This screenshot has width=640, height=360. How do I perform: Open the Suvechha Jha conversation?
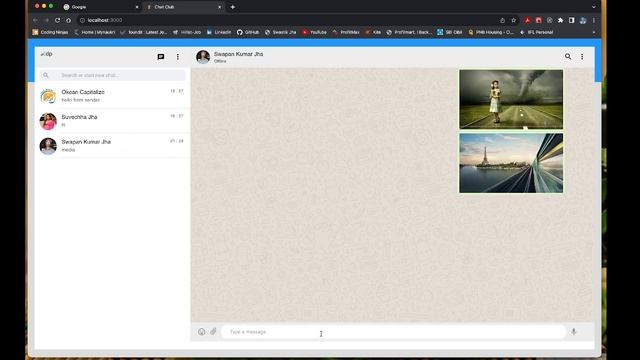point(112,121)
